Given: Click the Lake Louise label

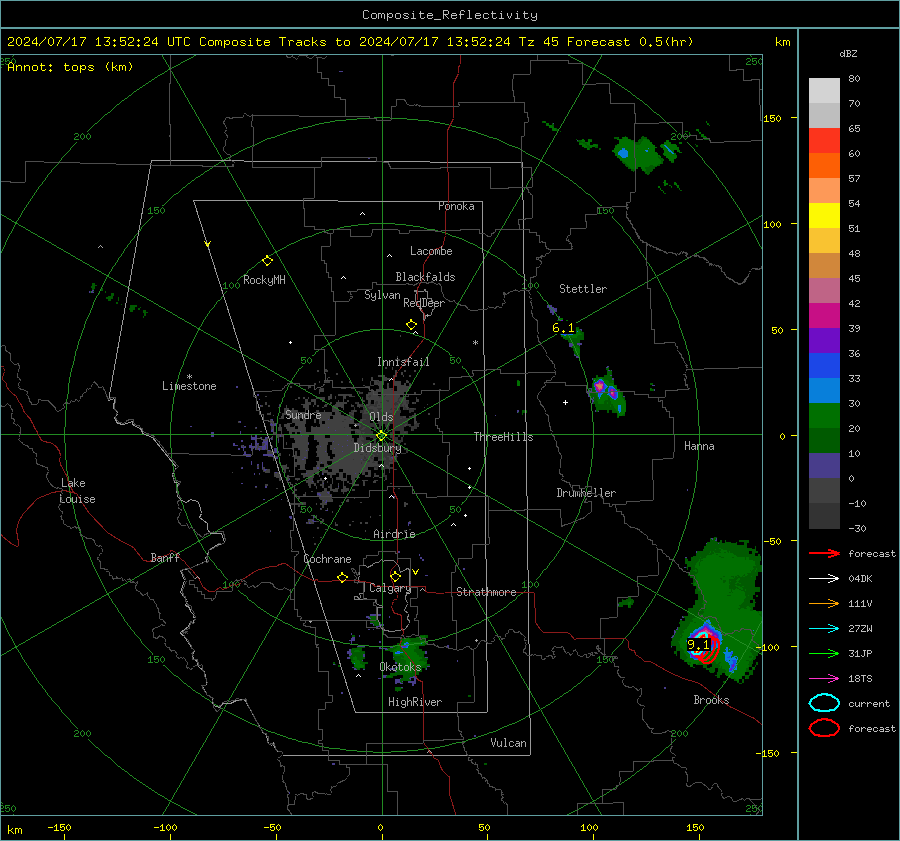Looking at the screenshot, I should 77,491.
